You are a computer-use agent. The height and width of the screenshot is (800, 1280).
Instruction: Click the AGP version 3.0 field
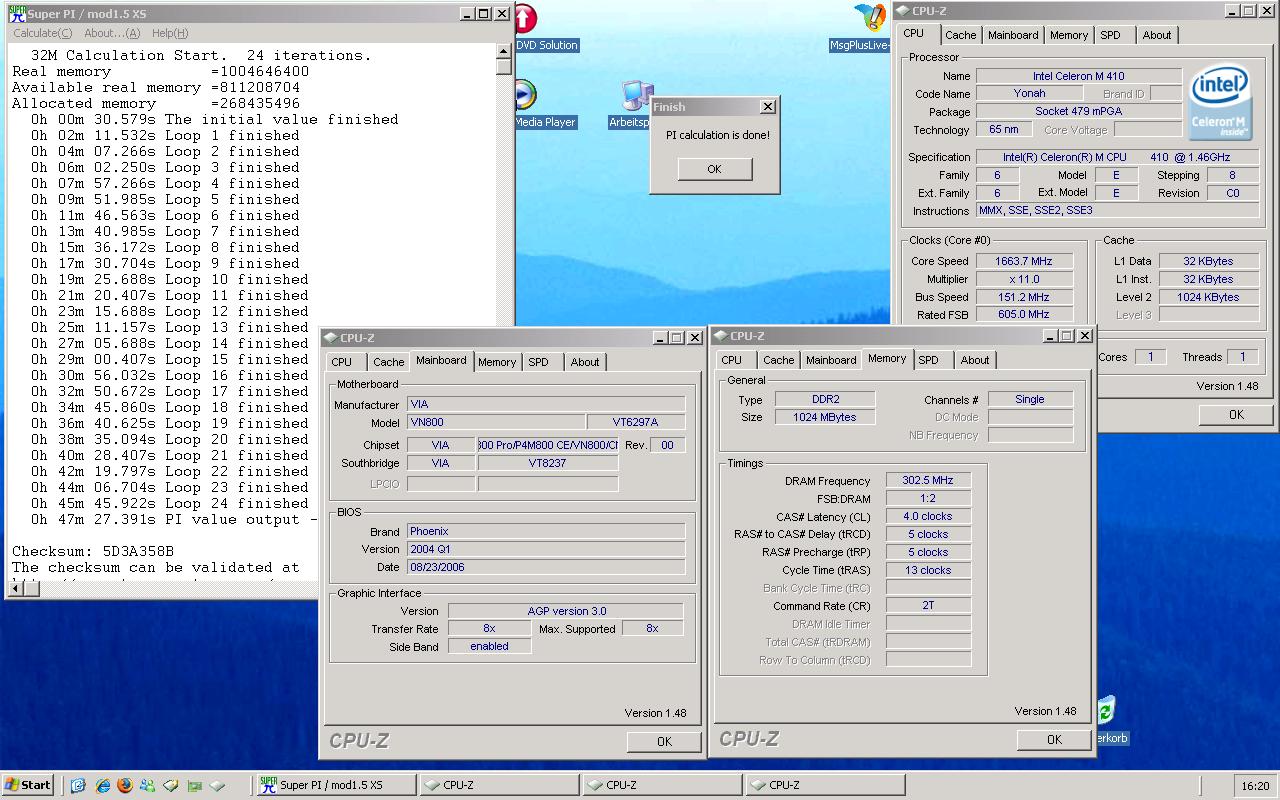click(x=566, y=611)
